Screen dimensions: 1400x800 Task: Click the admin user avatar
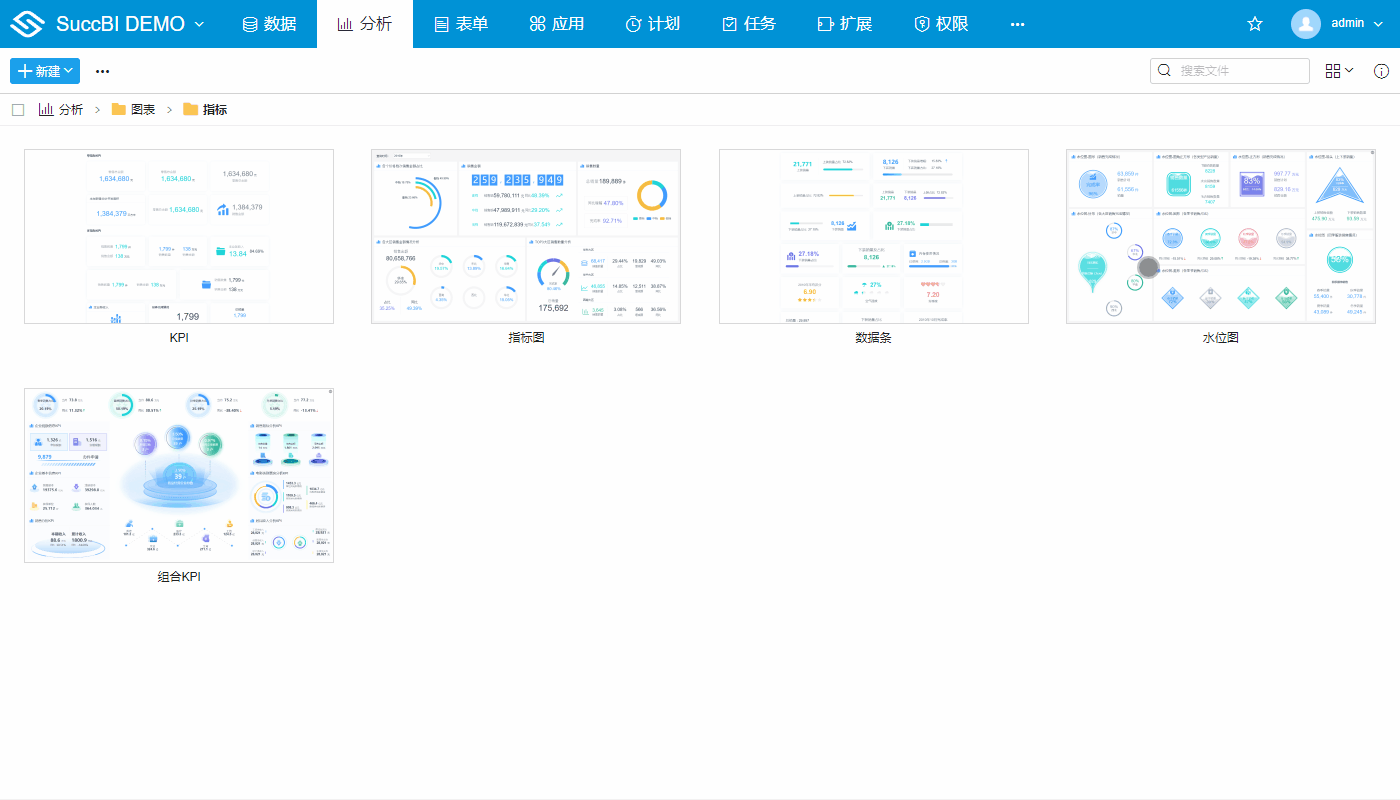pyautogui.click(x=1305, y=24)
